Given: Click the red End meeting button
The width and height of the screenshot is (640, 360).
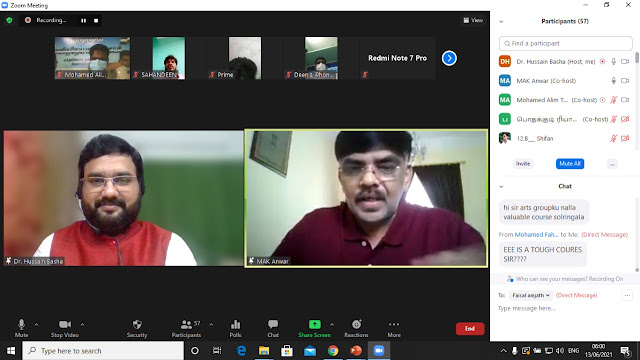Looking at the screenshot, I should 470,329.
